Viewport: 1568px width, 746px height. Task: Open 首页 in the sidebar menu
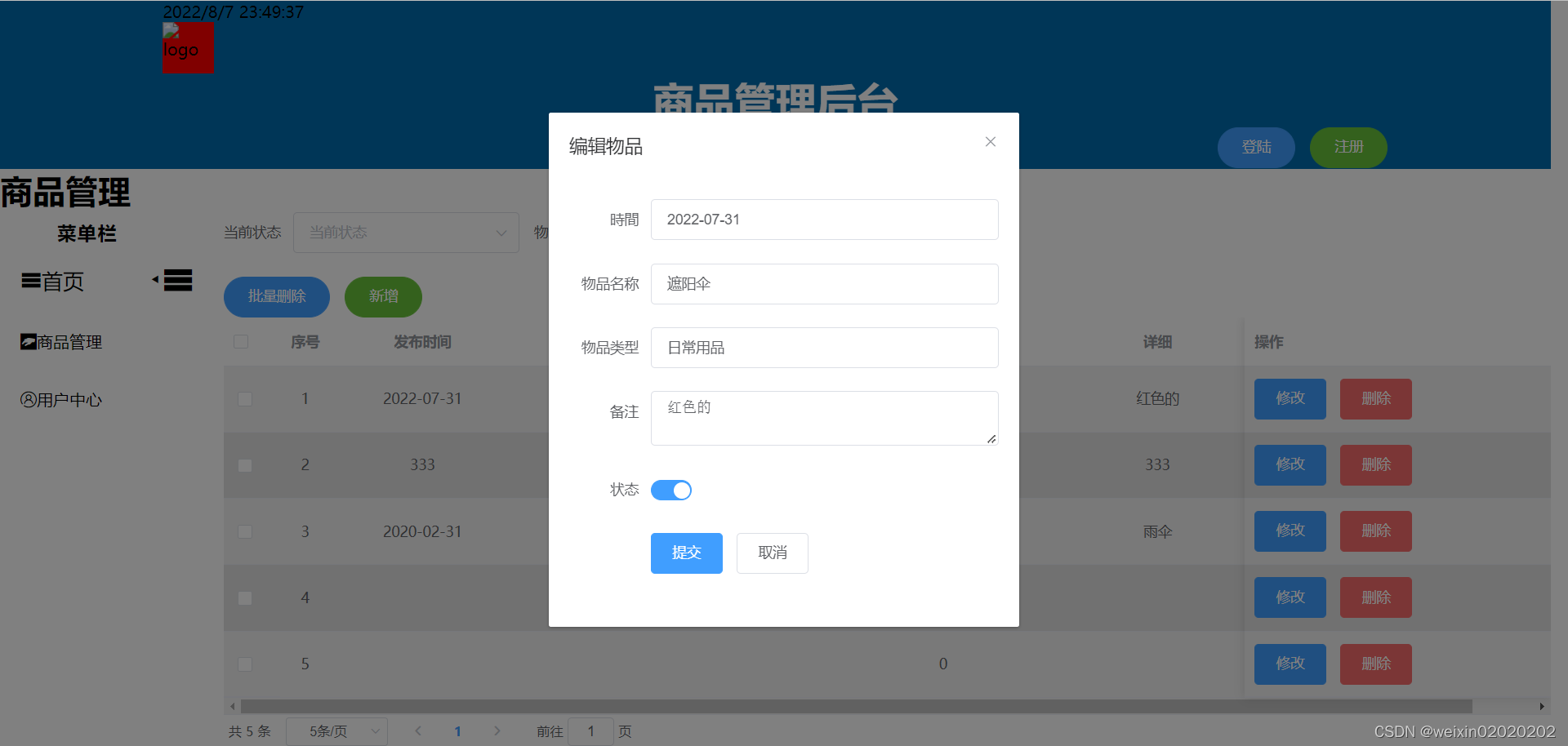pos(63,282)
